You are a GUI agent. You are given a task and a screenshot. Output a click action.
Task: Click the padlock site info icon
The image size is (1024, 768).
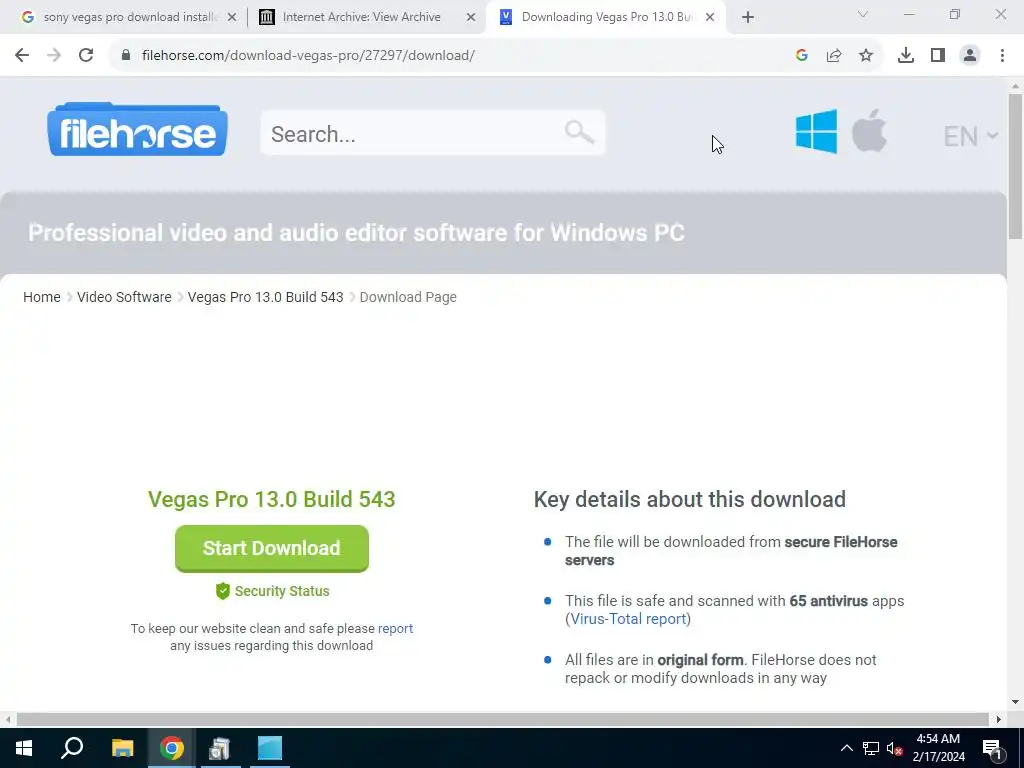pyautogui.click(x=126, y=56)
